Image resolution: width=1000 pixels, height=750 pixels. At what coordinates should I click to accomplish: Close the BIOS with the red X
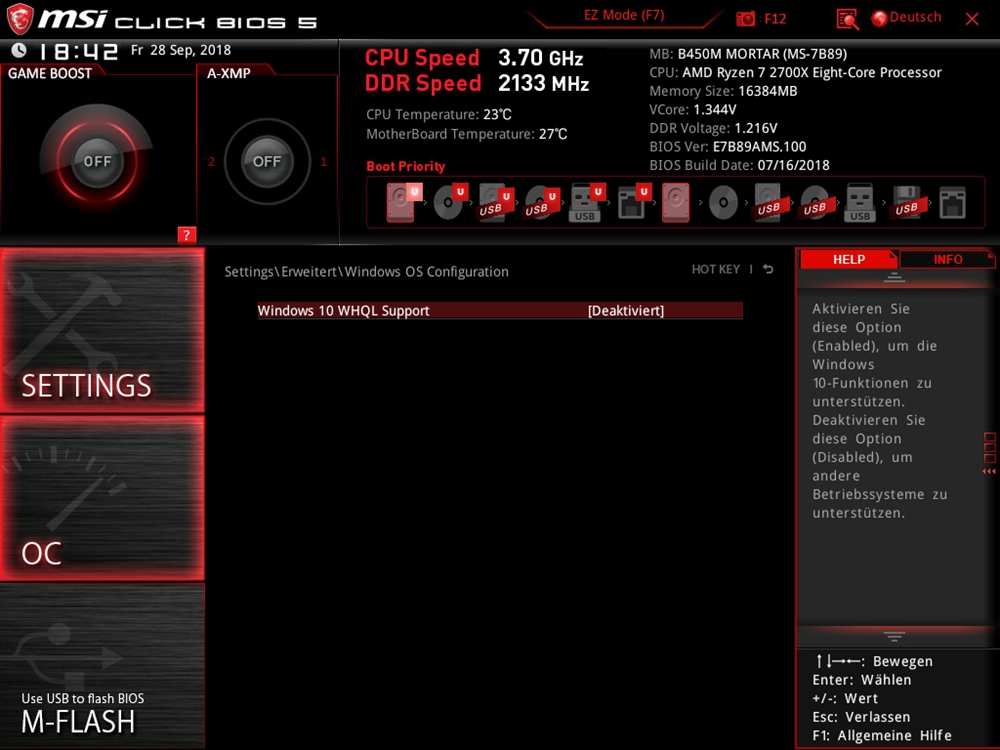pyautogui.click(x=972, y=19)
